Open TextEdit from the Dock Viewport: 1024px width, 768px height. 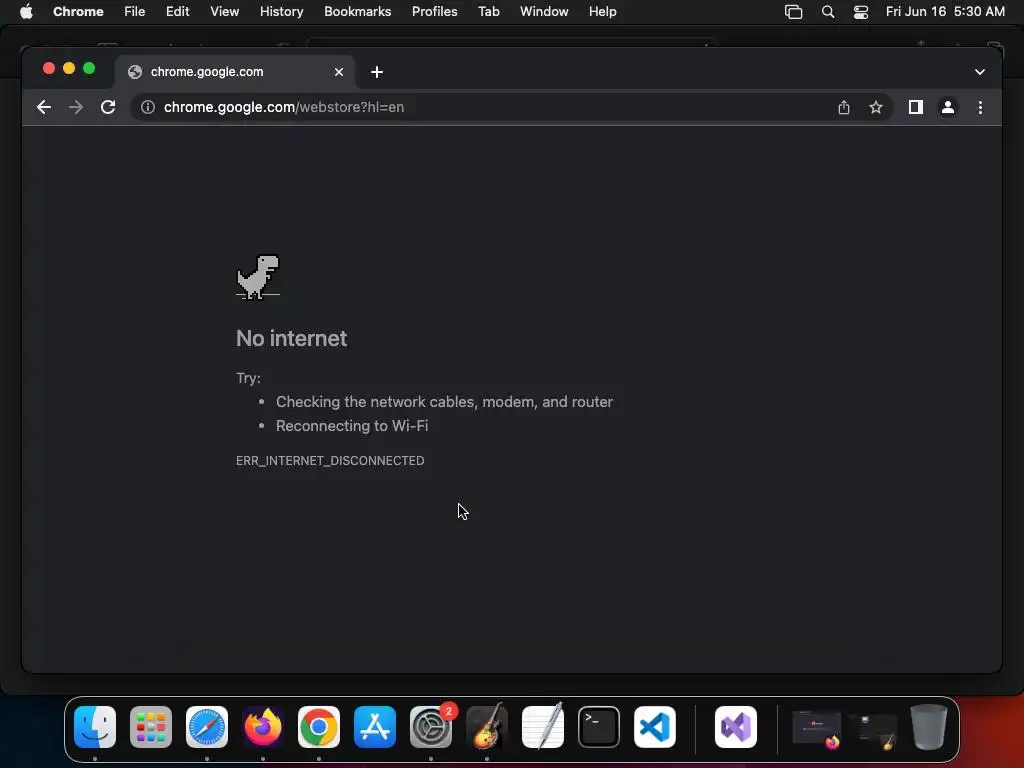point(543,727)
